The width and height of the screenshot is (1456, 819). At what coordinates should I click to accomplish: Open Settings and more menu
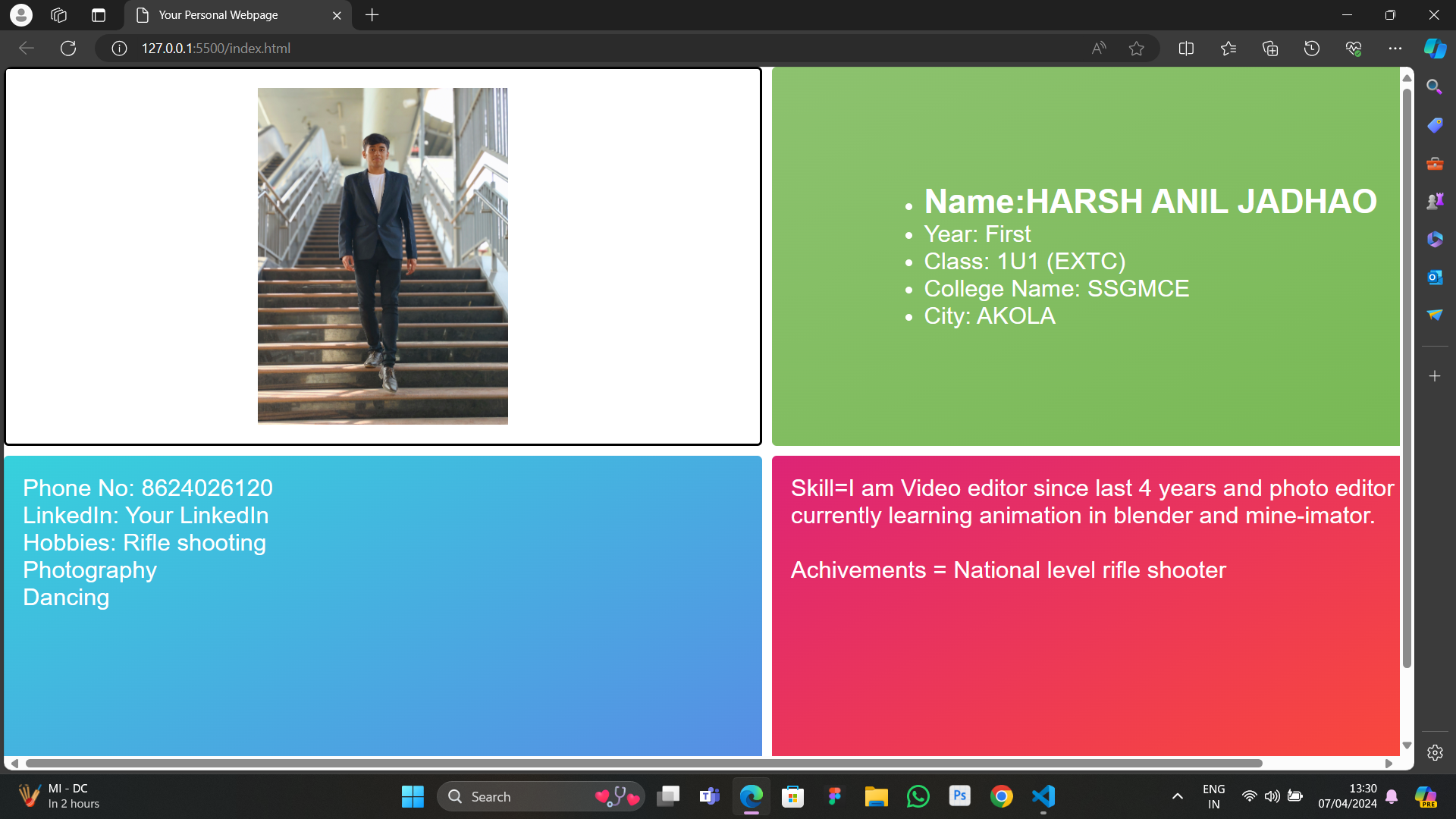(x=1395, y=49)
